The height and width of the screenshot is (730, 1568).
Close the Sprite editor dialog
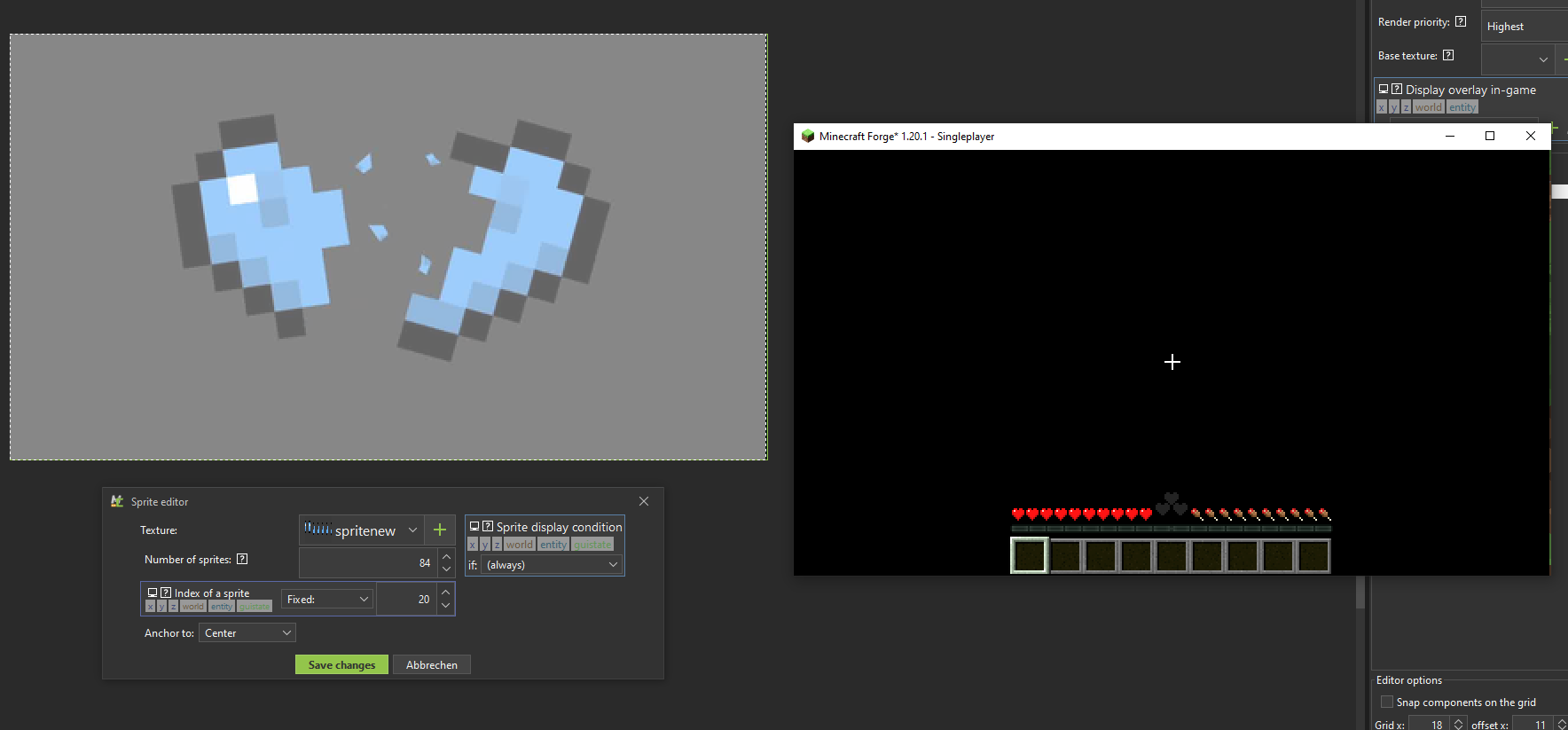point(644,501)
